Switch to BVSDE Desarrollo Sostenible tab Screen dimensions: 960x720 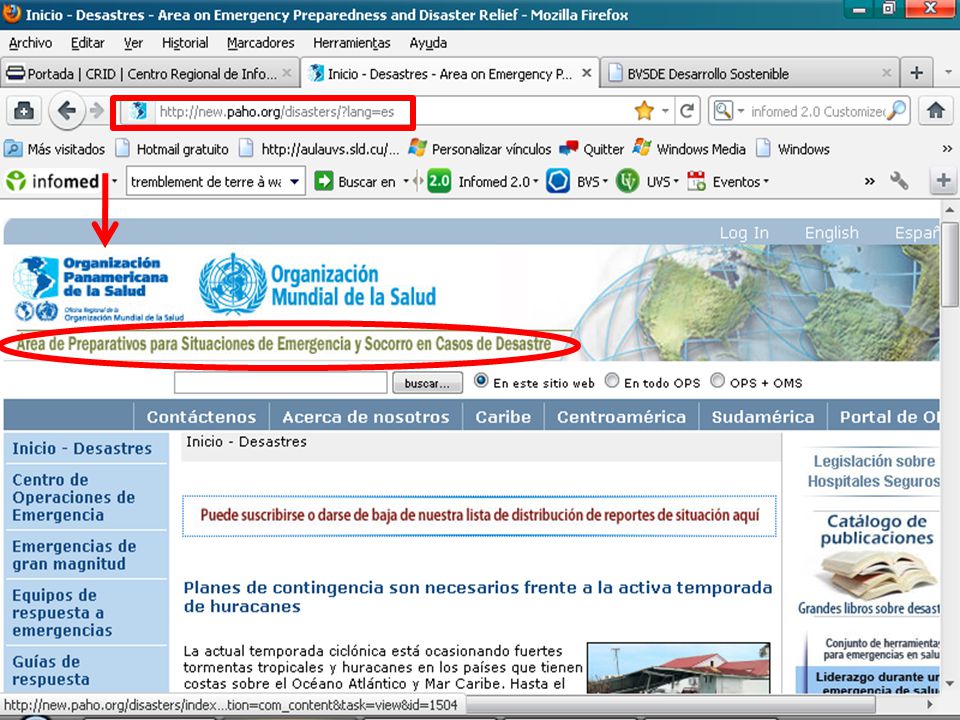(750, 73)
